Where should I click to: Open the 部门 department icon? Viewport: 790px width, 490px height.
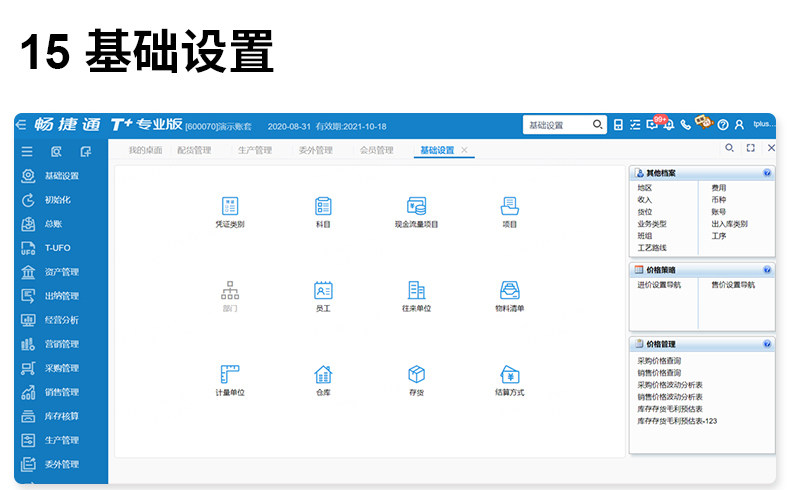tap(230, 290)
